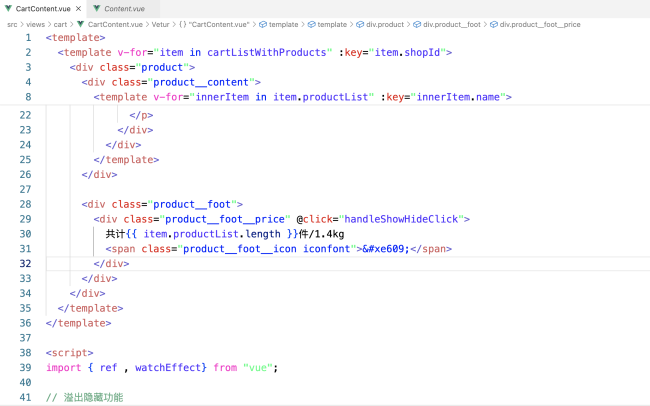Click the cube icon before first template breadcrumb
The height and width of the screenshot is (406, 650).
[263, 24]
